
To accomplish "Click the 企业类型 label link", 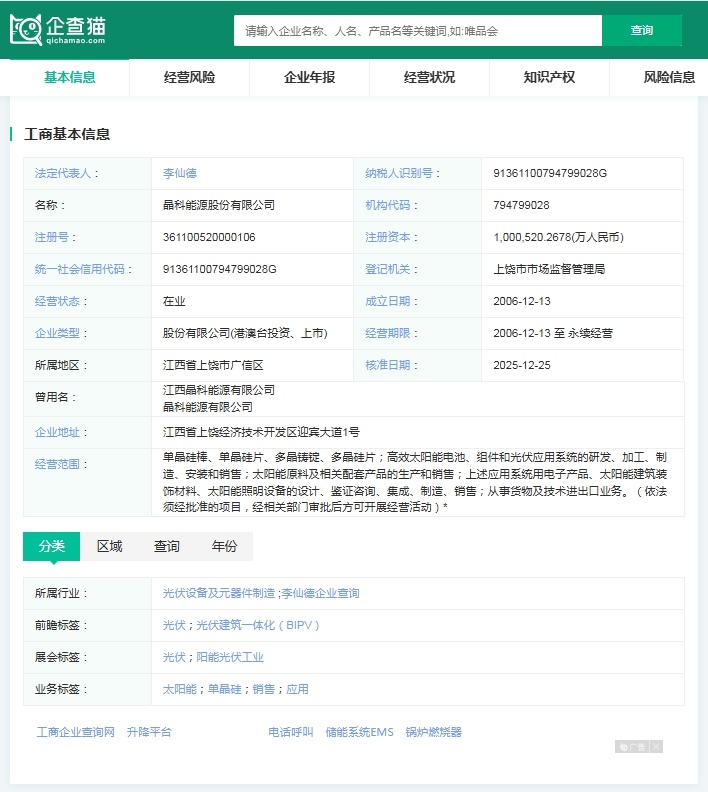I will pyautogui.click(x=57, y=333).
